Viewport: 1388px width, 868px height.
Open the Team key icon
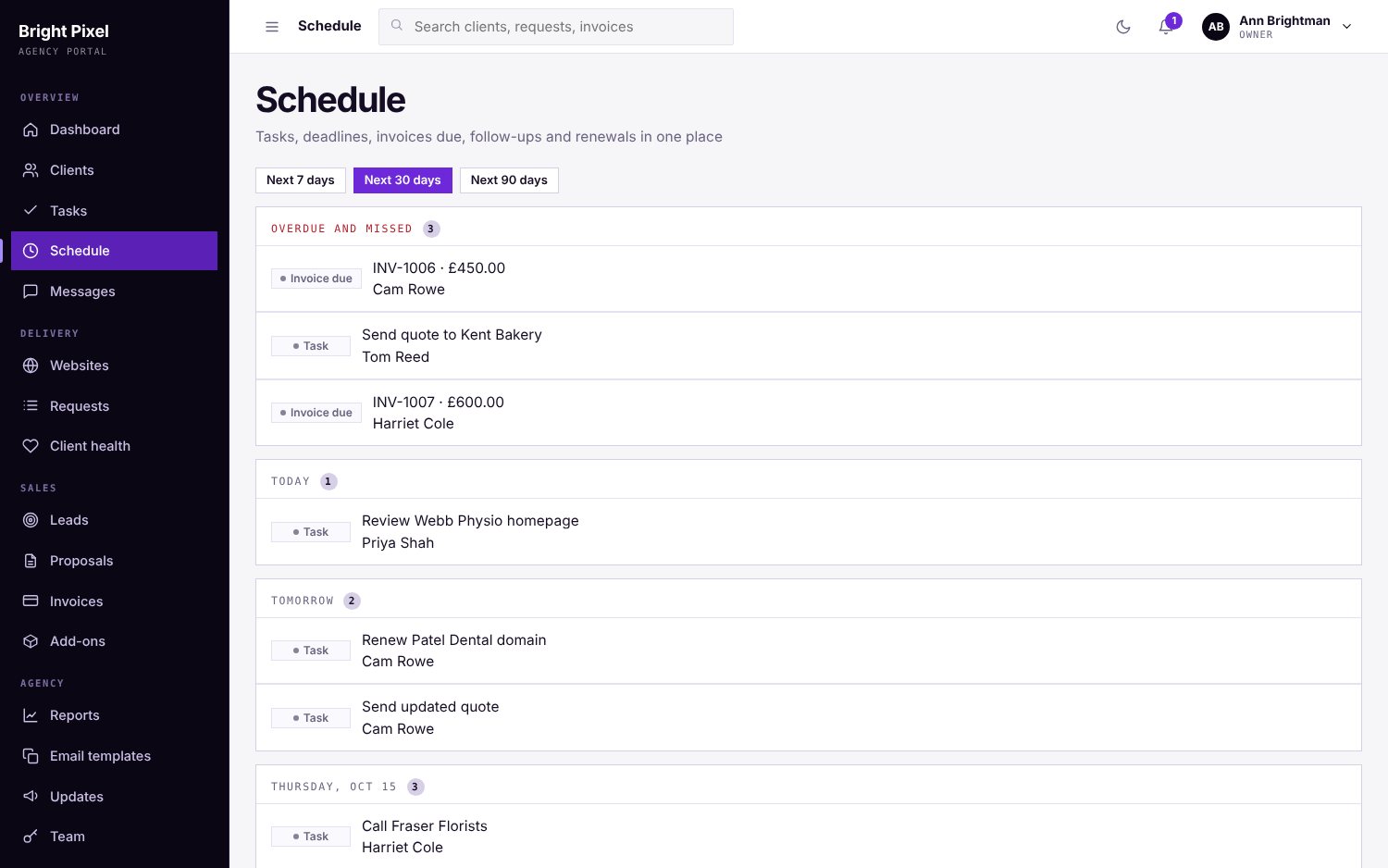click(x=31, y=837)
